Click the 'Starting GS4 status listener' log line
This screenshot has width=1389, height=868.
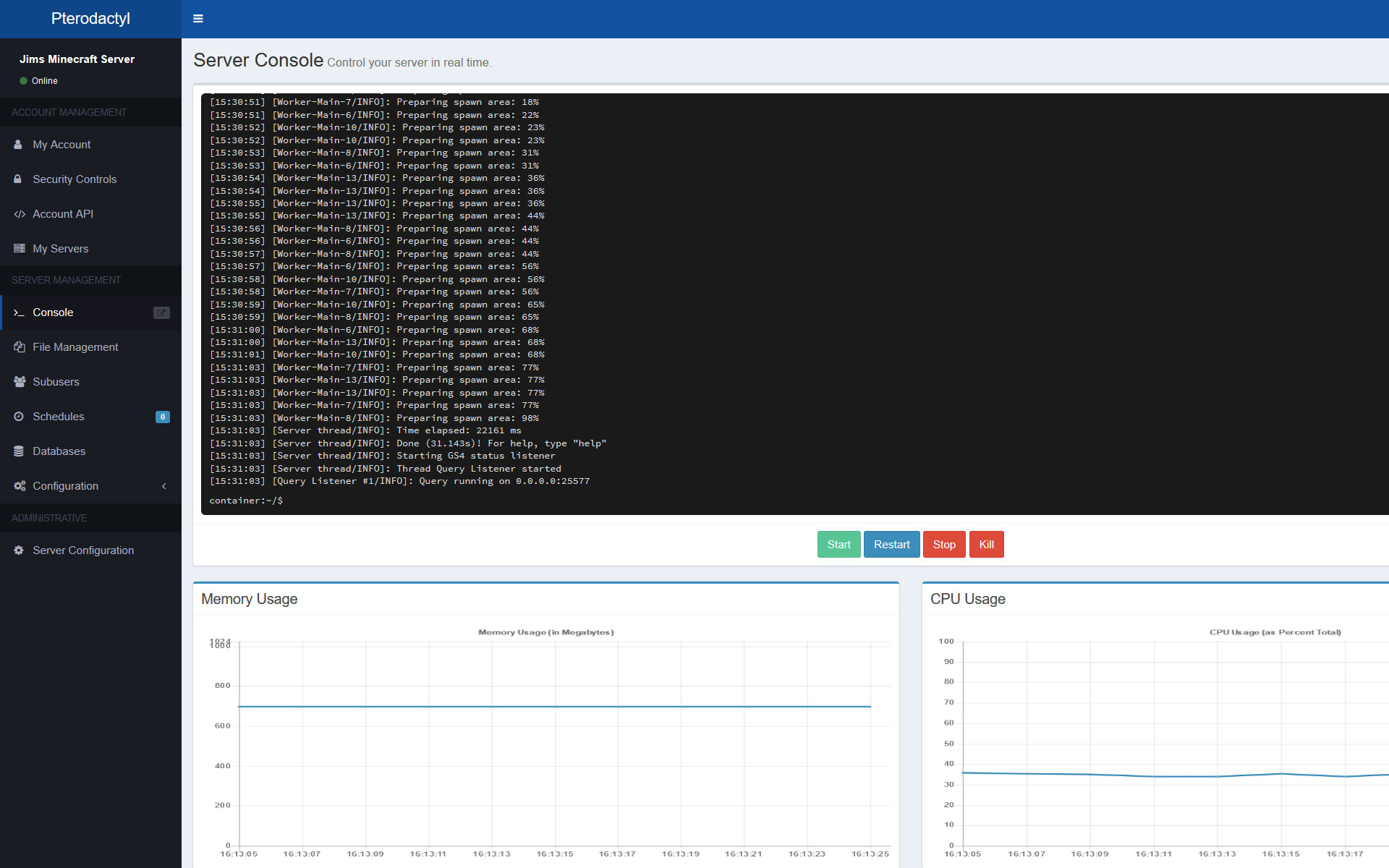pyautogui.click(x=383, y=456)
